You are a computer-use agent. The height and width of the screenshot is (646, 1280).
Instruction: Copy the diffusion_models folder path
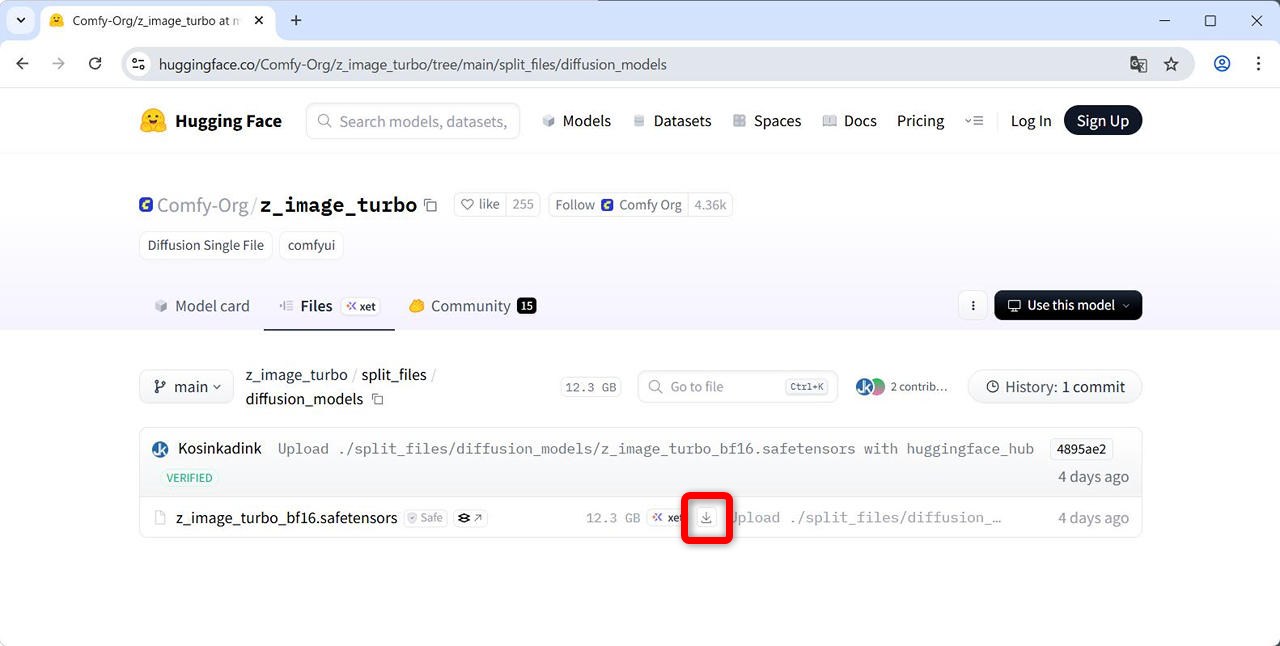coord(378,399)
